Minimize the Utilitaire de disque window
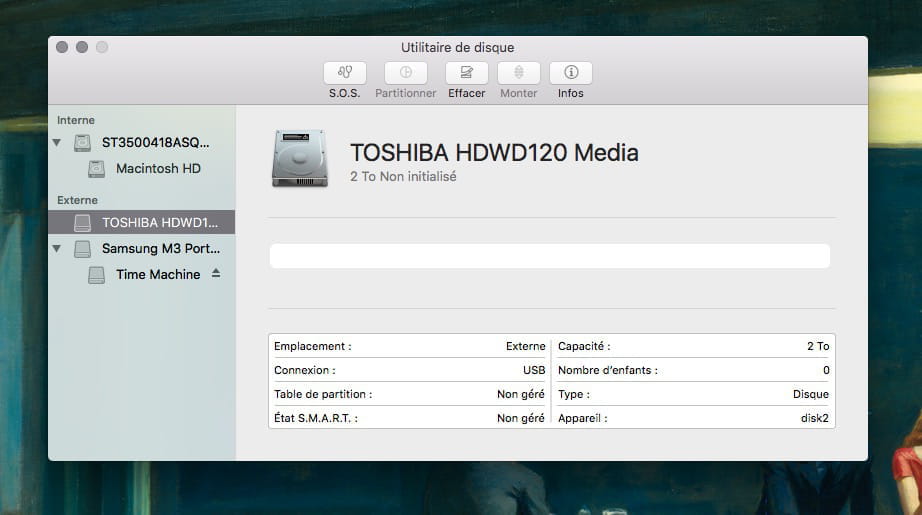Image resolution: width=922 pixels, height=515 pixels. 82,47
